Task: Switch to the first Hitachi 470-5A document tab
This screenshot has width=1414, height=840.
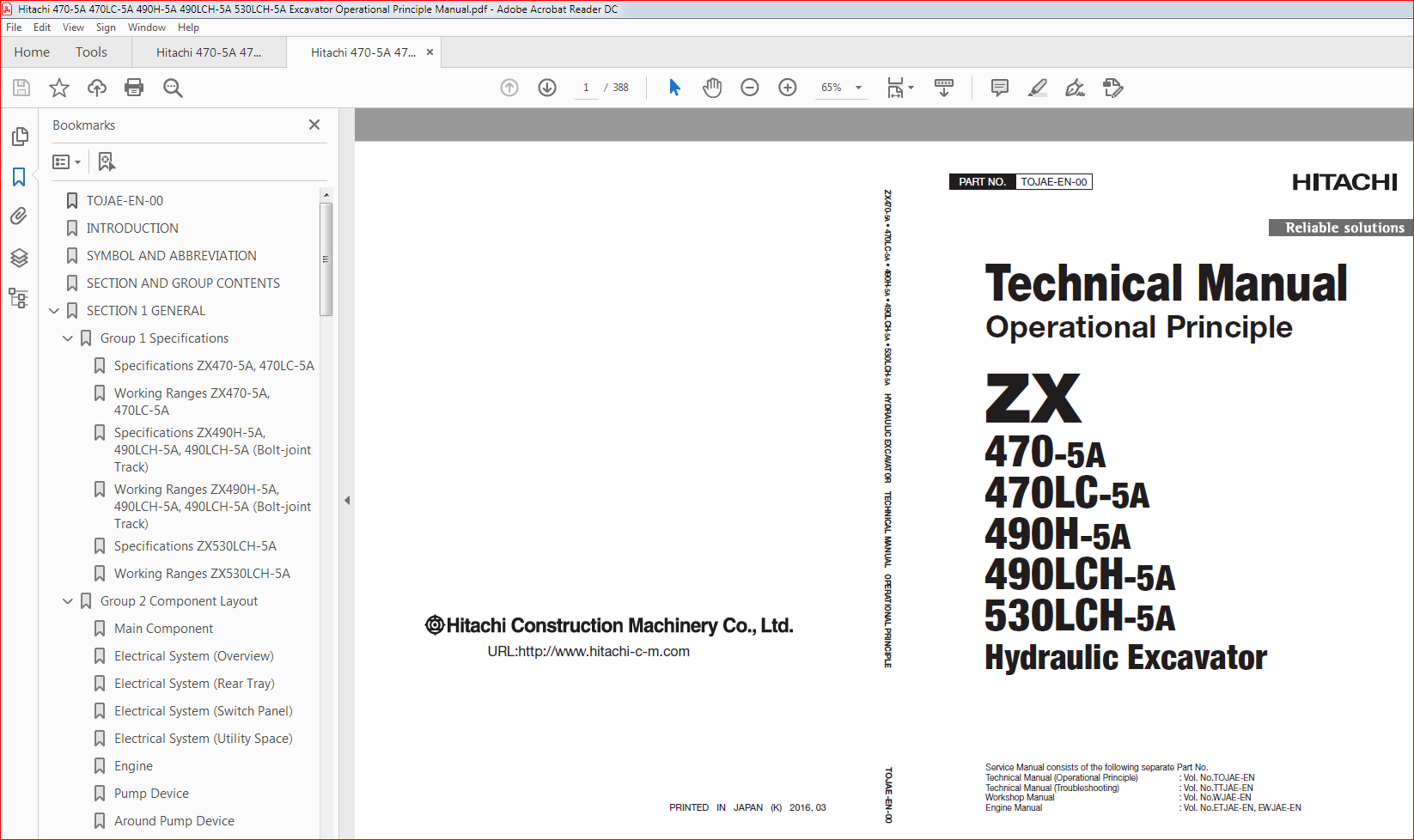Action: click(209, 52)
